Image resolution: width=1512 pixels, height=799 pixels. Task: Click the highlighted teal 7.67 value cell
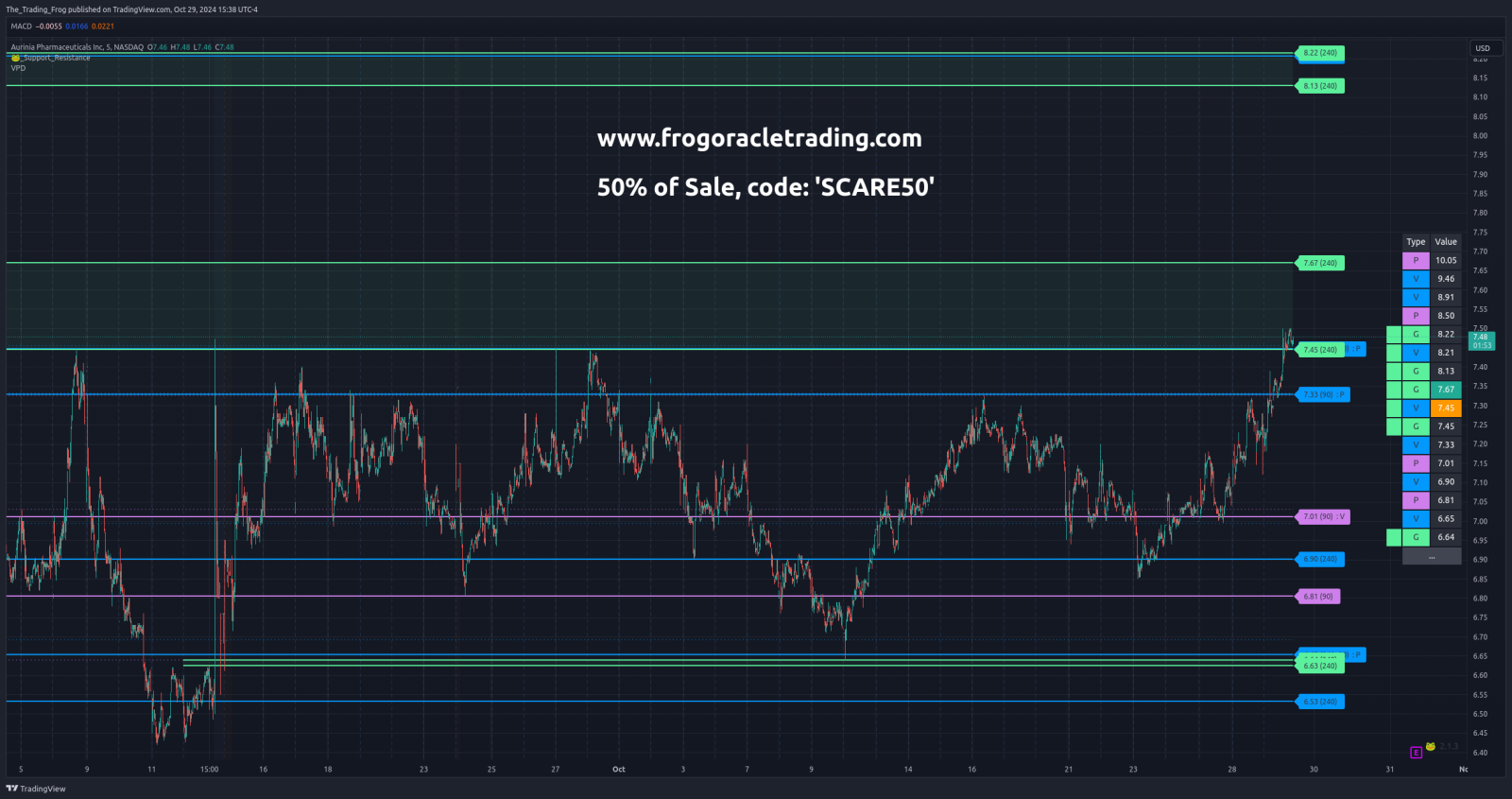pos(1446,390)
